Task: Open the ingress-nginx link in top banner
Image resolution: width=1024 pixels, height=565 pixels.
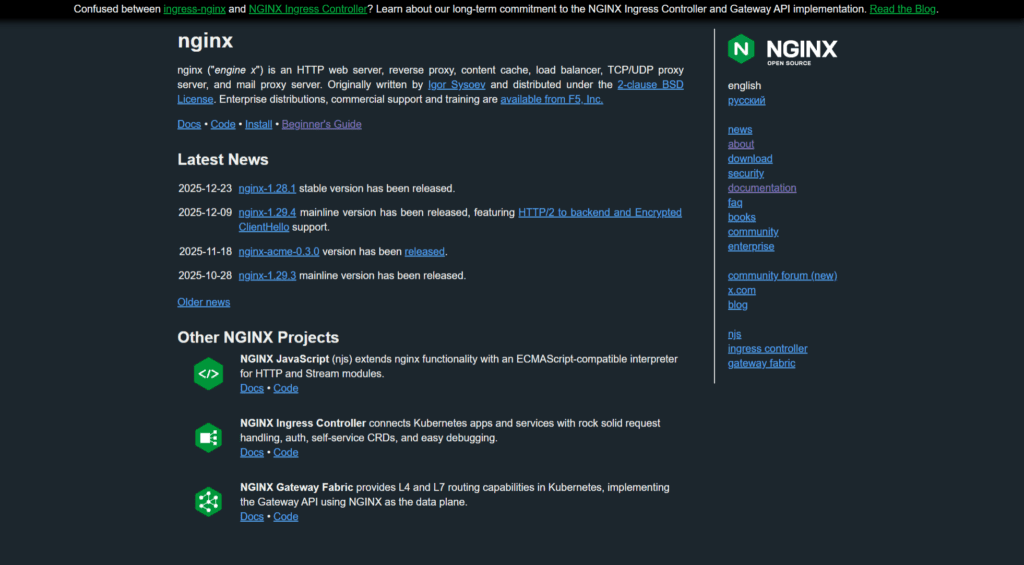Action: (x=195, y=9)
